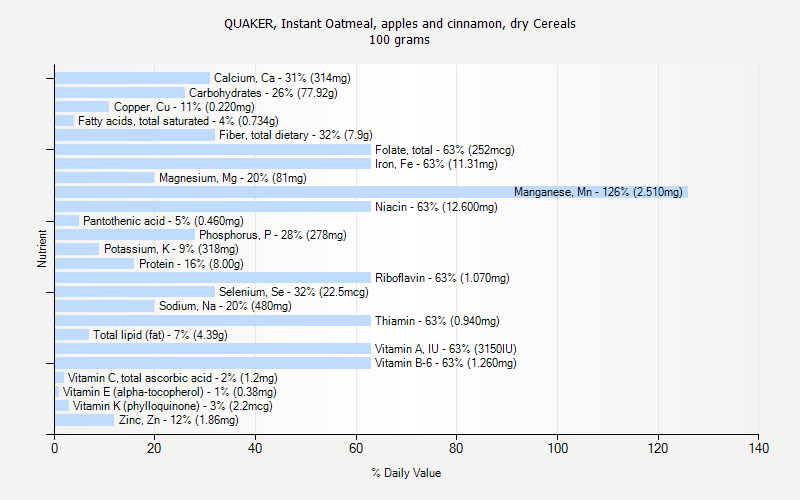
Task: Click the Zinc bar in the chart
Action: tap(85, 420)
